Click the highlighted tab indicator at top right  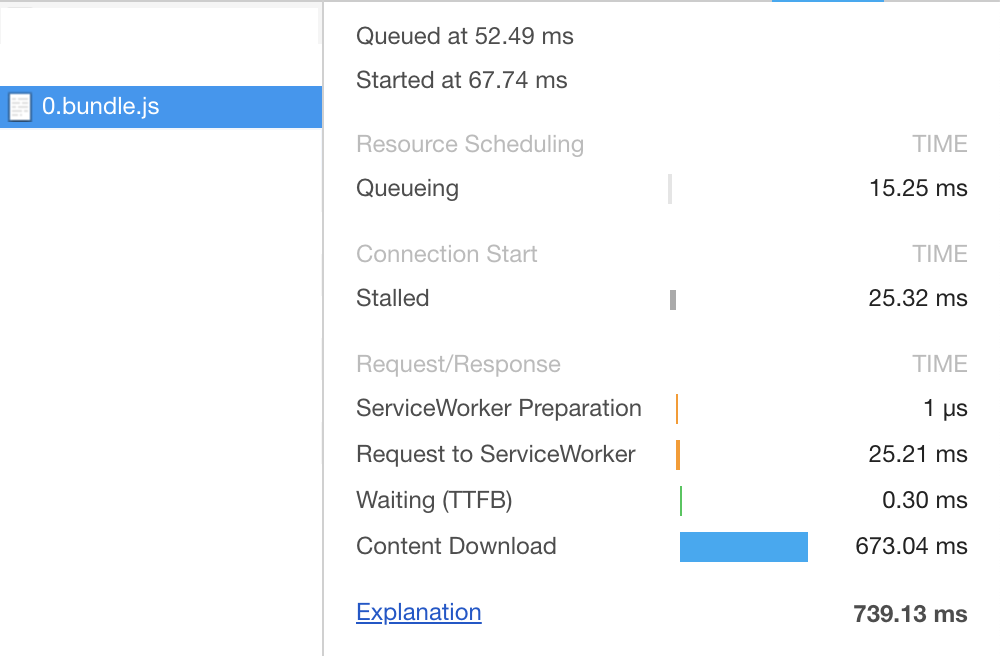[828, 4]
